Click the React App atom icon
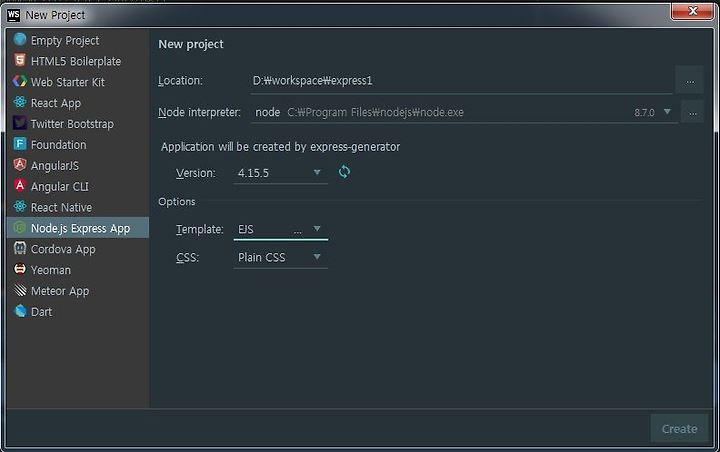720x452 pixels. [x=20, y=102]
